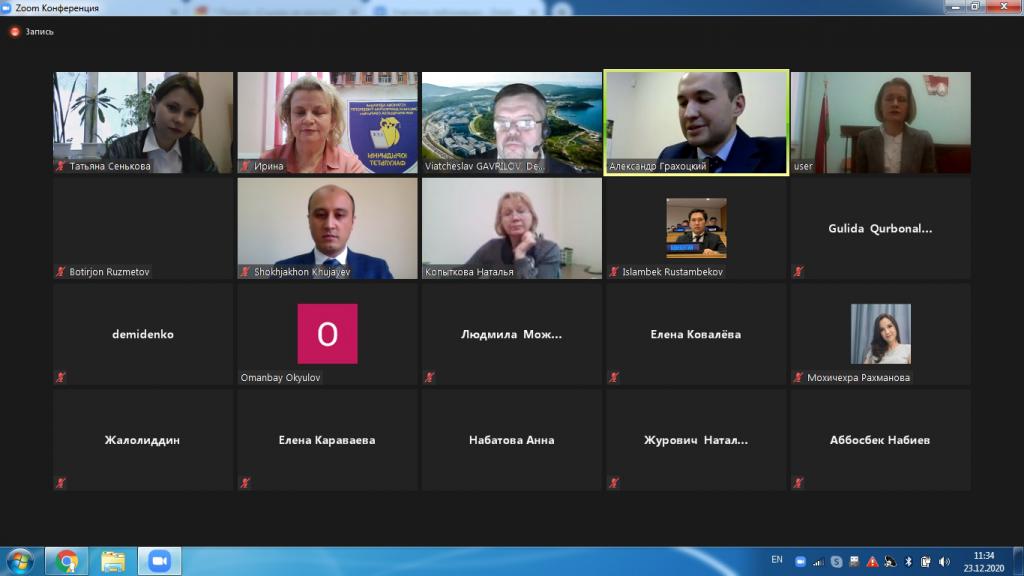1024x576 pixels.
Task: Click the Zoom taskbar button
Action: point(157,561)
